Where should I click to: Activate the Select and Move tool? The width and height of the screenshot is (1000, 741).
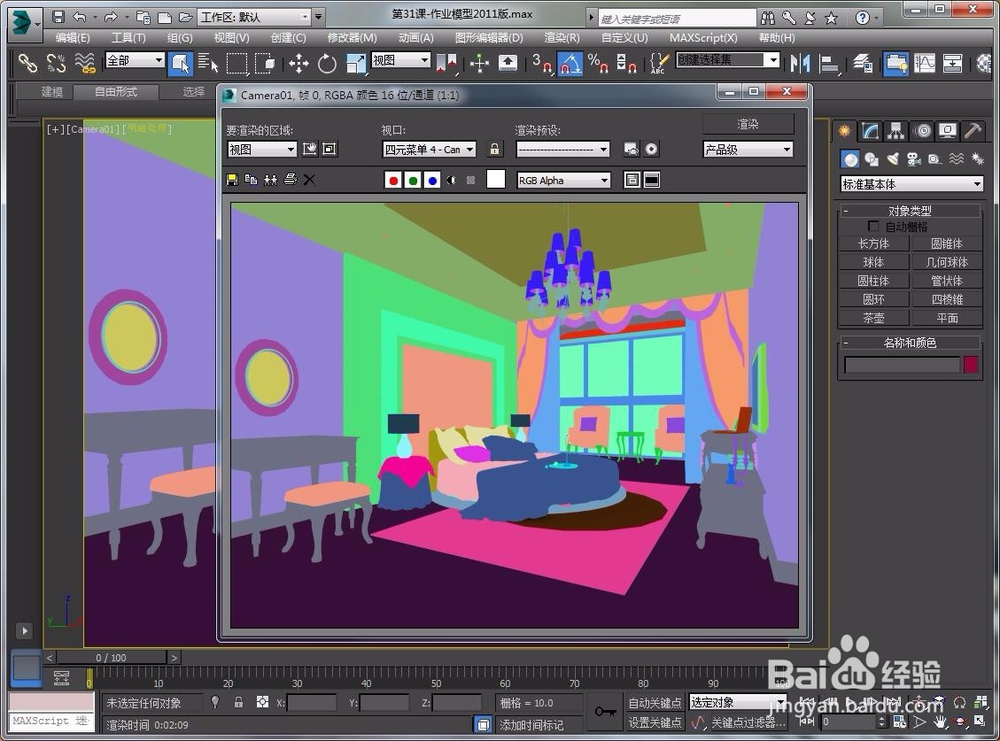[x=298, y=63]
